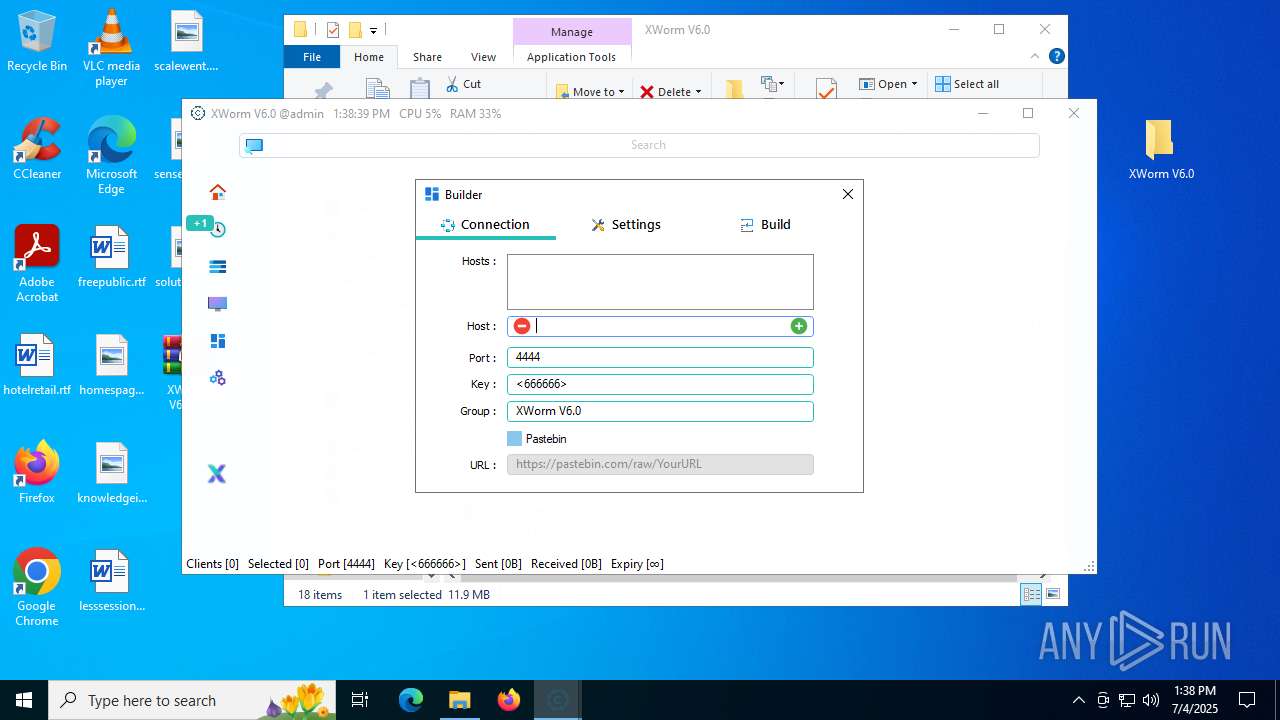Switch to the Build tab

[x=765, y=225]
